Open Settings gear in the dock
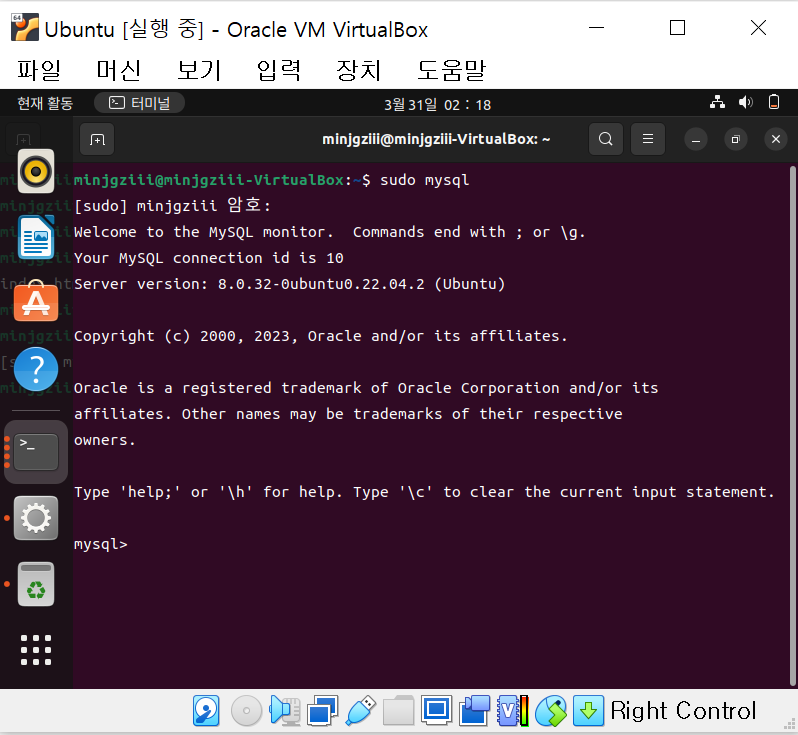 36,518
